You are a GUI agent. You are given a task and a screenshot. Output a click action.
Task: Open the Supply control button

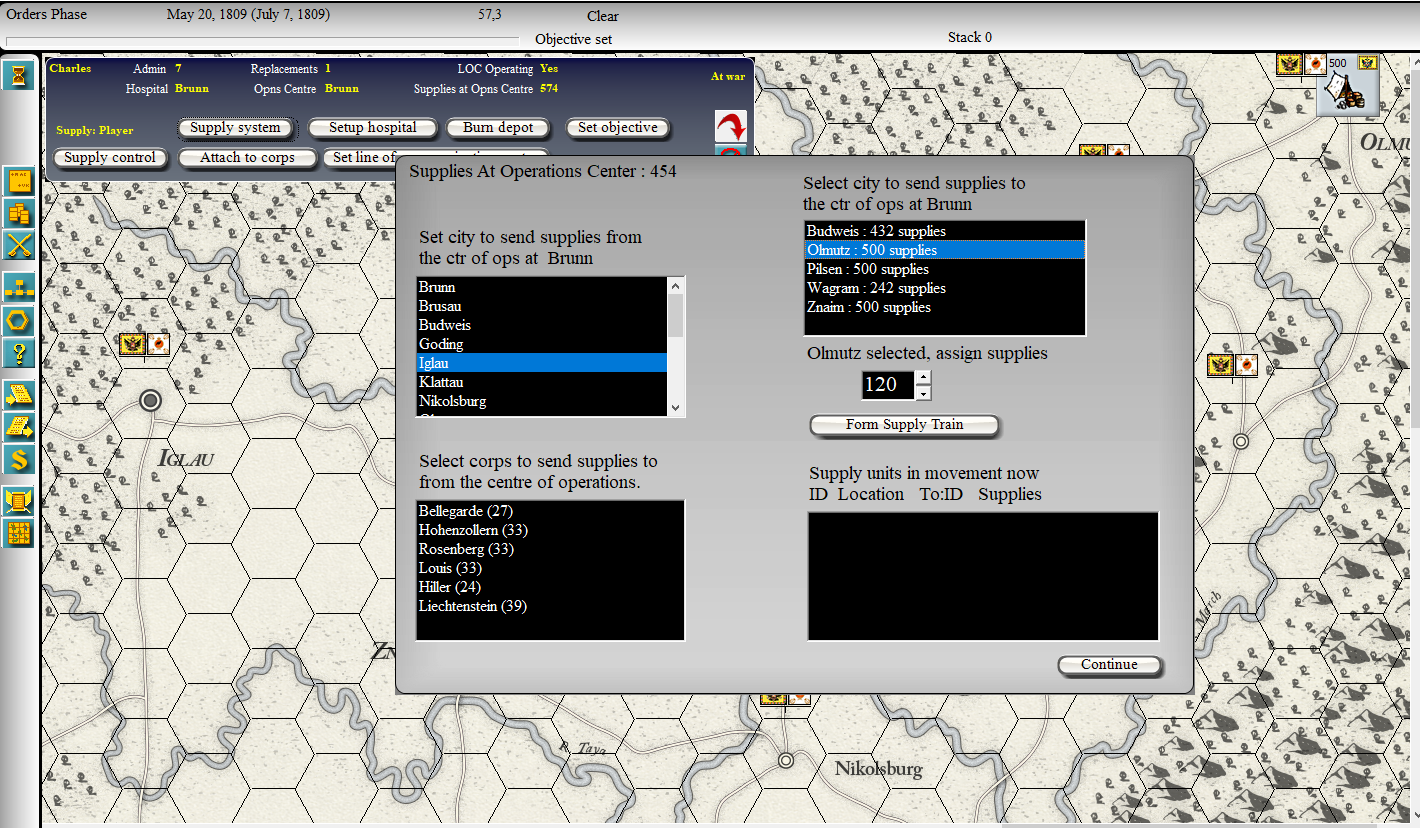[x=110, y=158]
